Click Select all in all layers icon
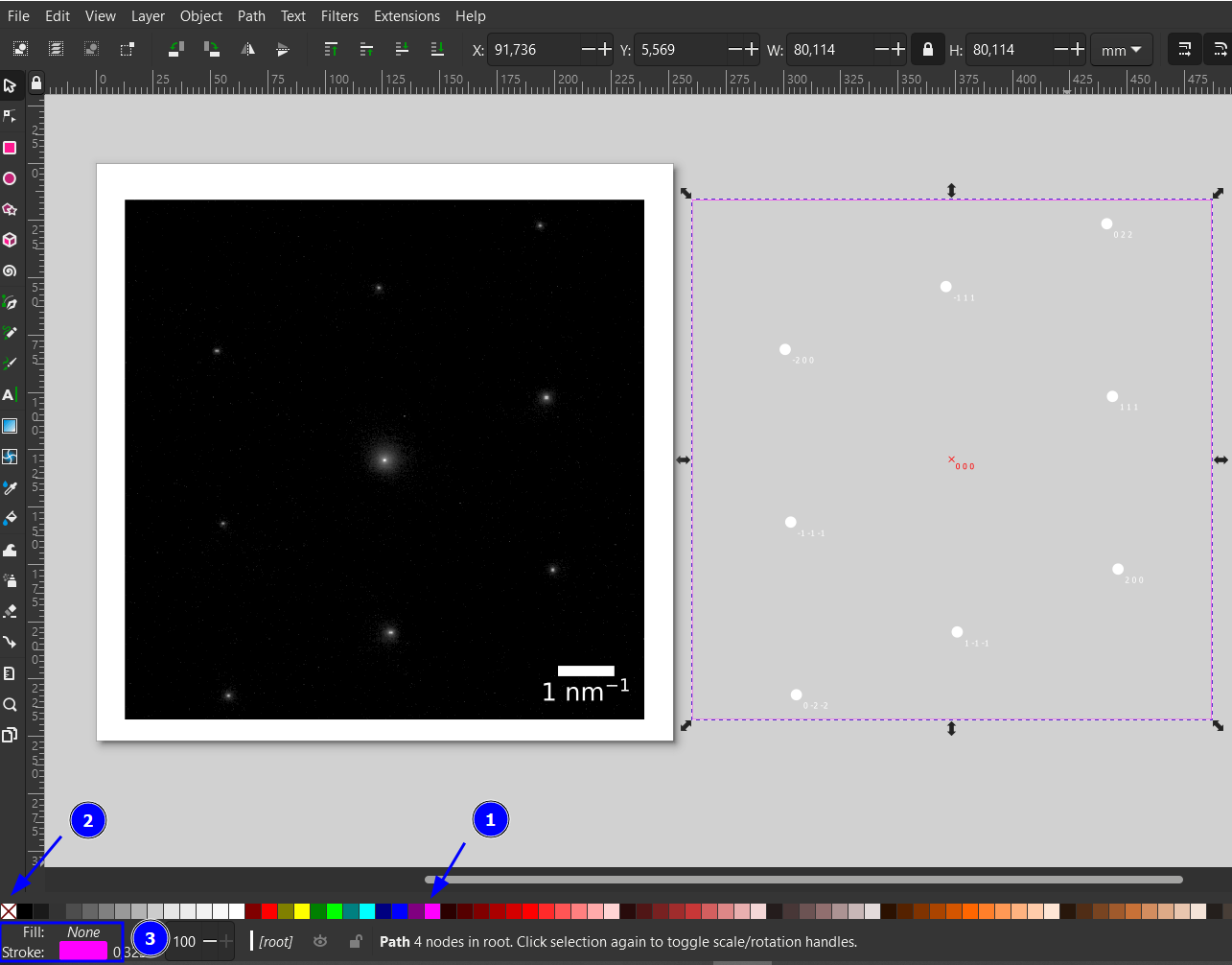The width and height of the screenshot is (1232, 965). (x=57, y=49)
